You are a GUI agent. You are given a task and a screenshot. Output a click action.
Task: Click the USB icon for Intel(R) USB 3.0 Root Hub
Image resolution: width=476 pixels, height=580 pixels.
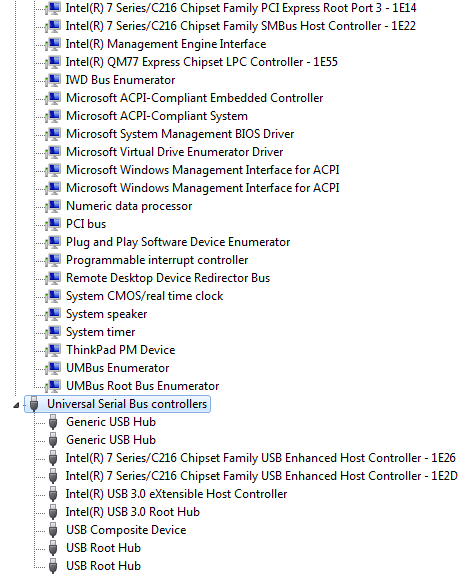[x=53, y=512]
